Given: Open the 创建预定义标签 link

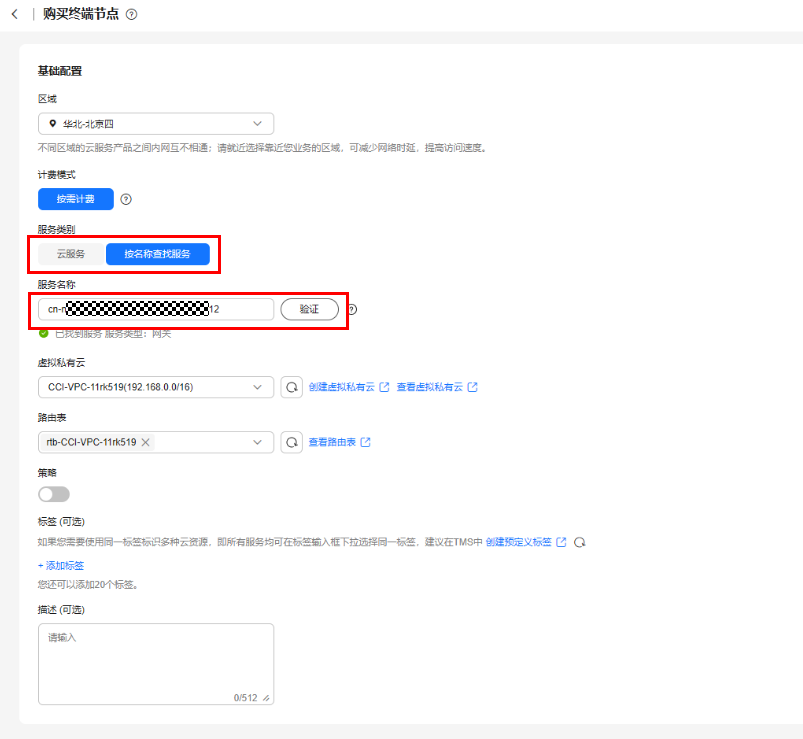Looking at the screenshot, I should [525, 542].
